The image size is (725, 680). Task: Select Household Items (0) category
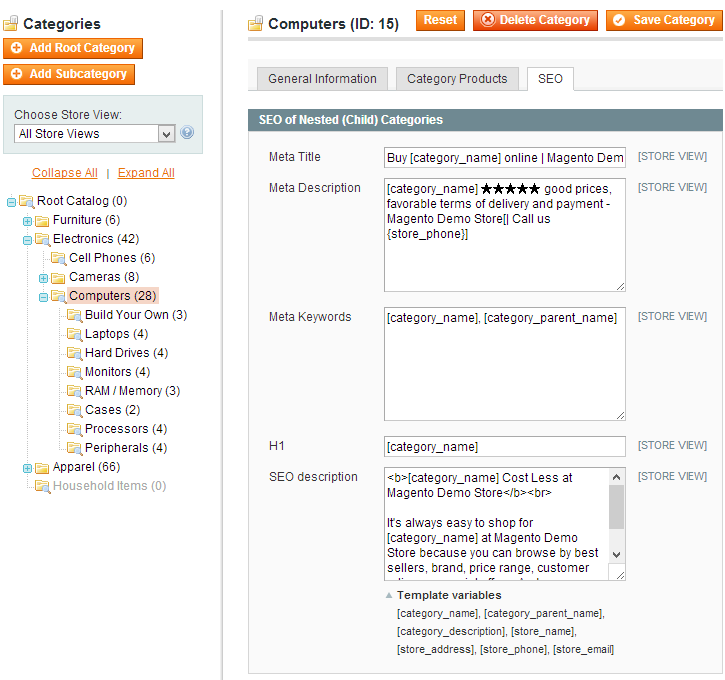coord(110,486)
